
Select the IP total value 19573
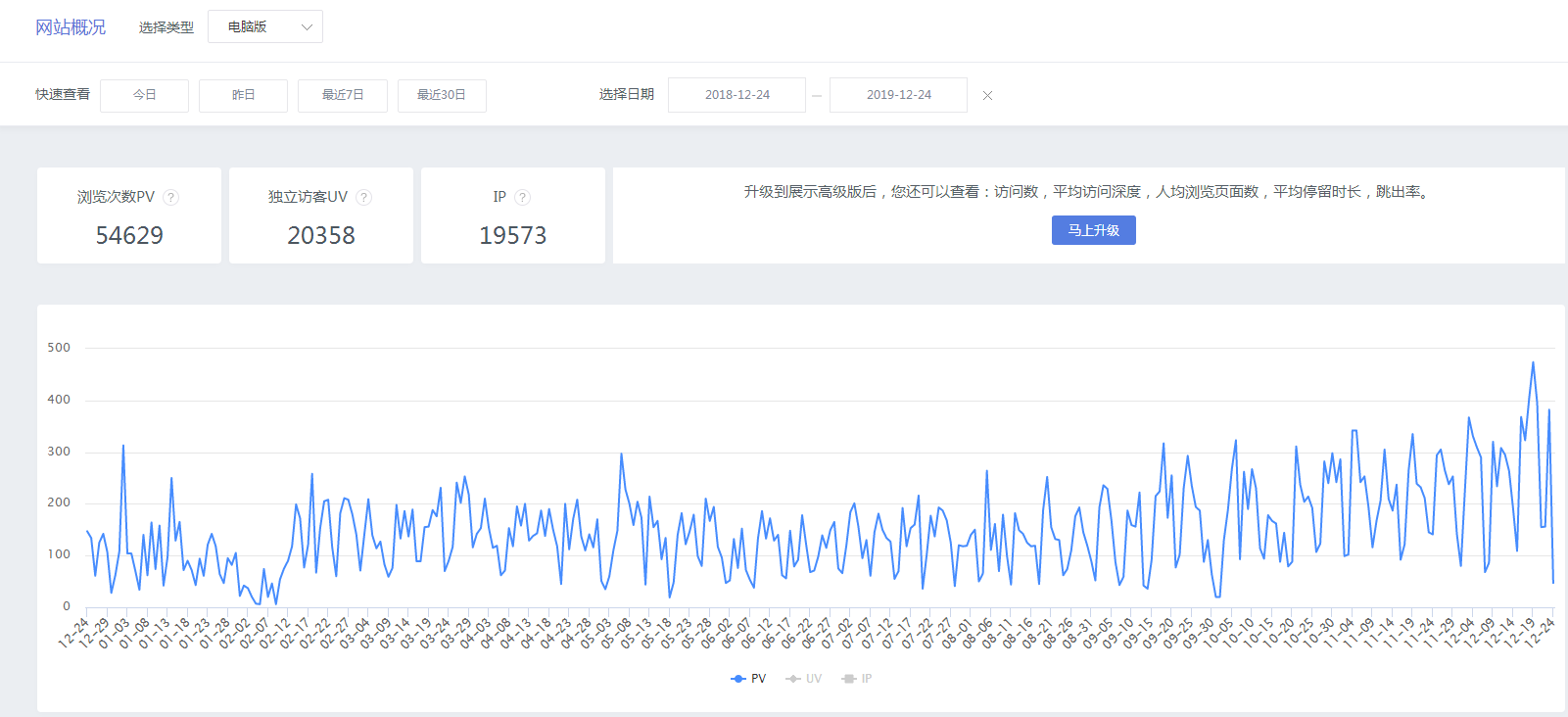(x=513, y=235)
